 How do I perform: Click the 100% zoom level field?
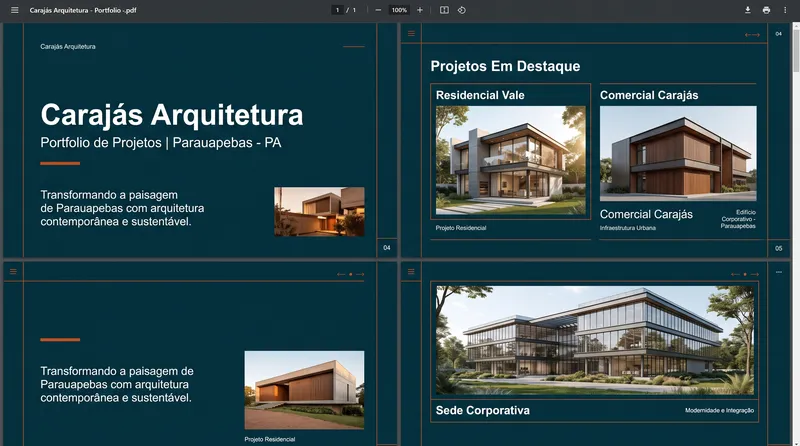click(399, 10)
